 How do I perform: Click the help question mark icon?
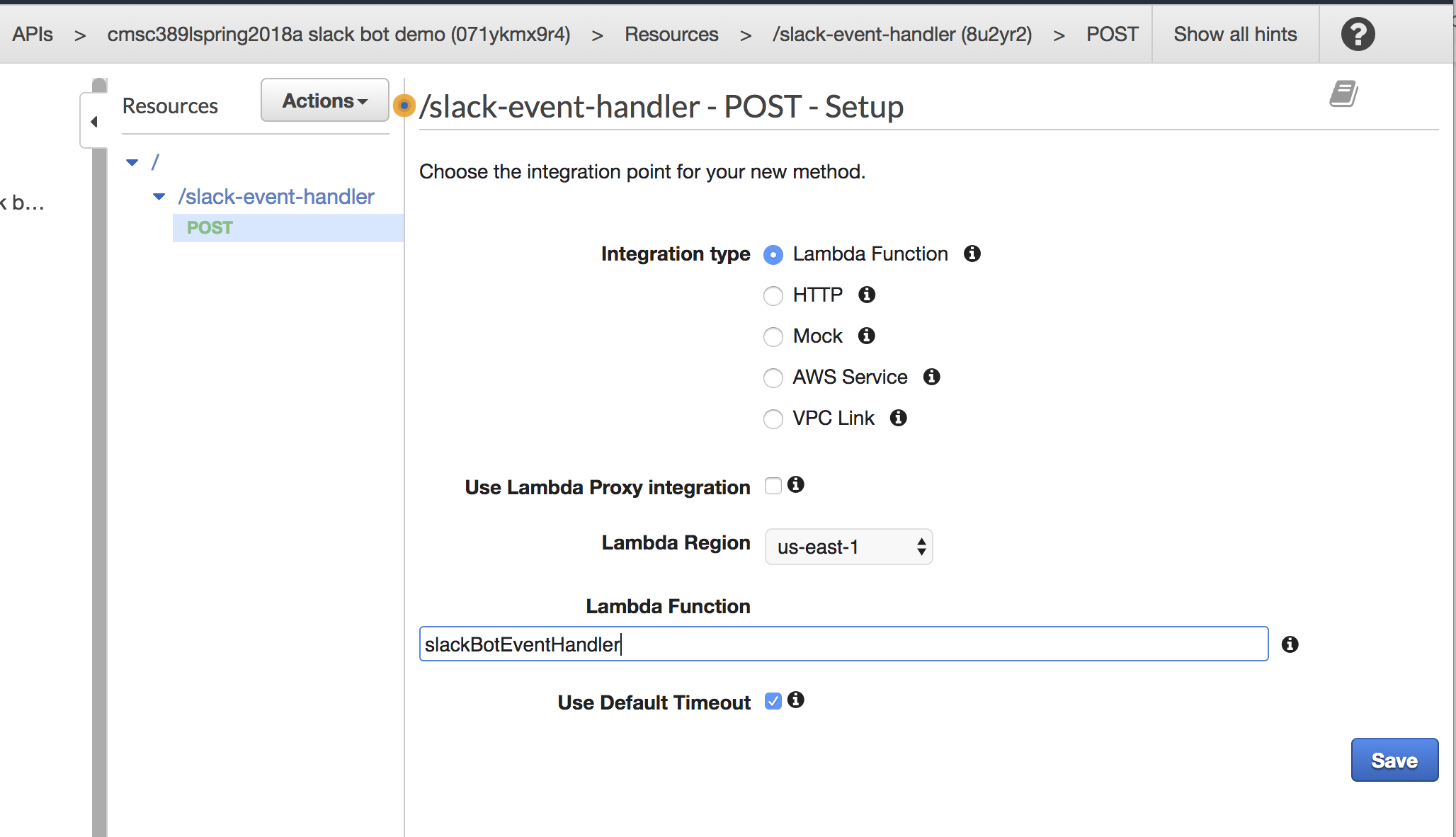point(1358,34)
